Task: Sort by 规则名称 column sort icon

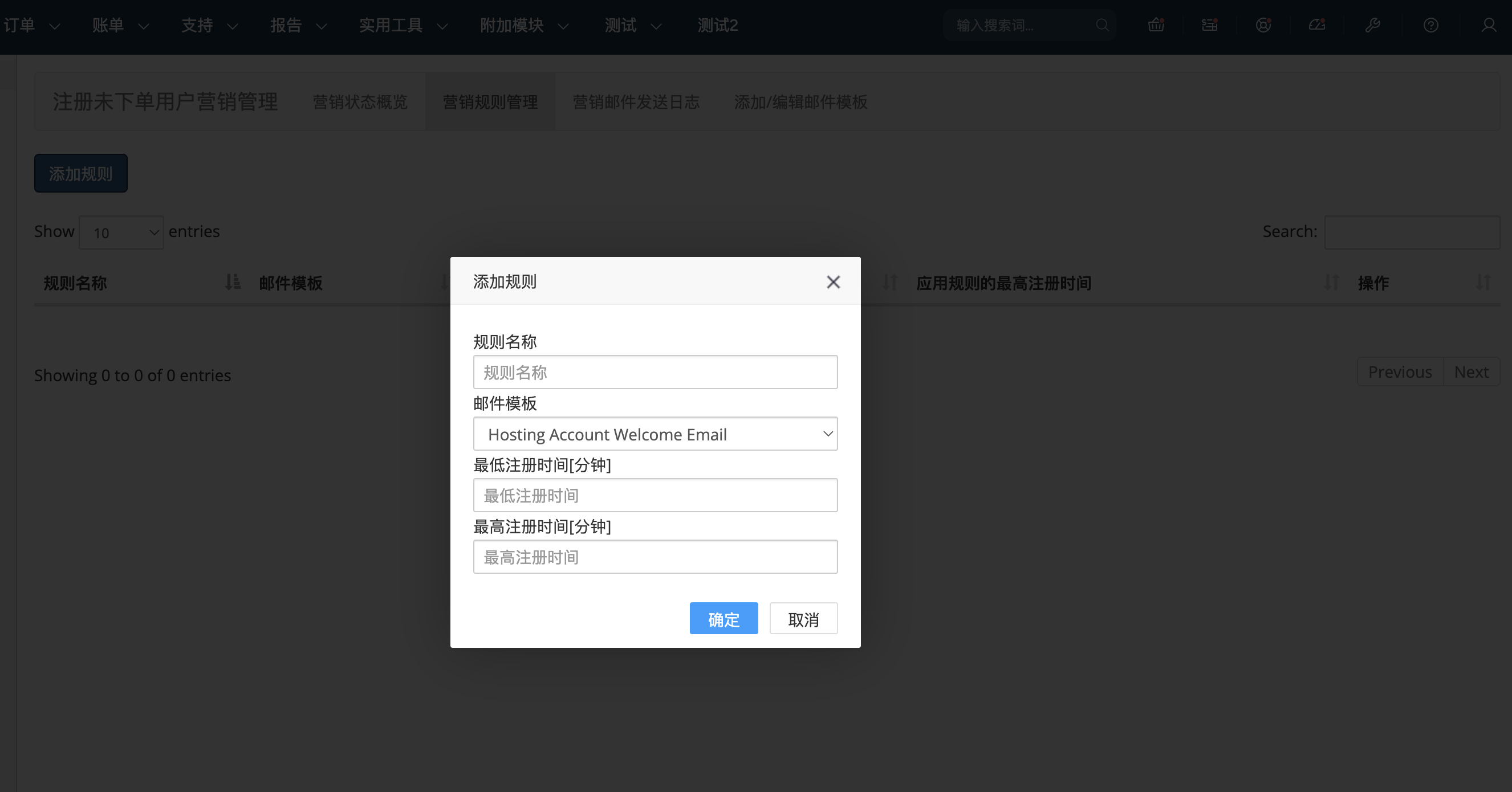Action: coord(233,283)
